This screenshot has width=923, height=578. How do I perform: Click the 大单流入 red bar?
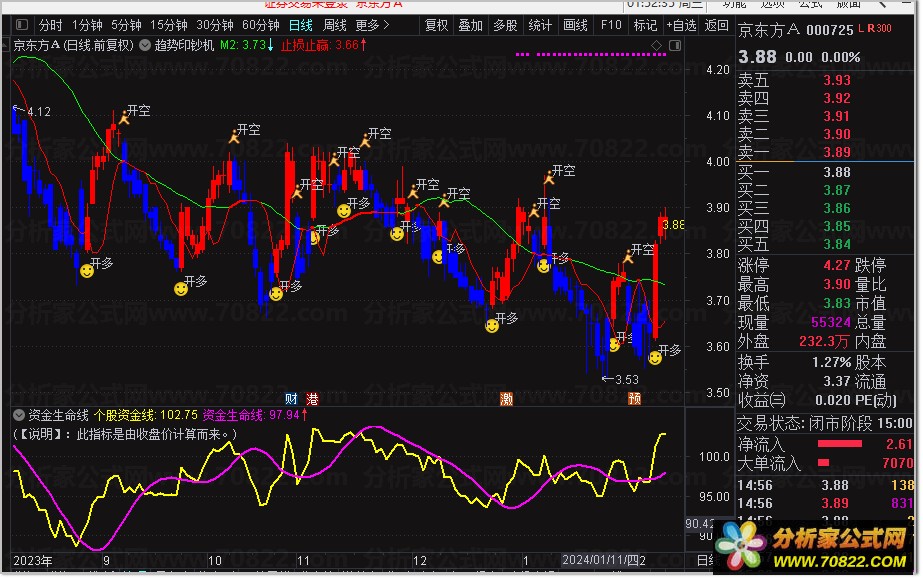click(x=824, y=463)
